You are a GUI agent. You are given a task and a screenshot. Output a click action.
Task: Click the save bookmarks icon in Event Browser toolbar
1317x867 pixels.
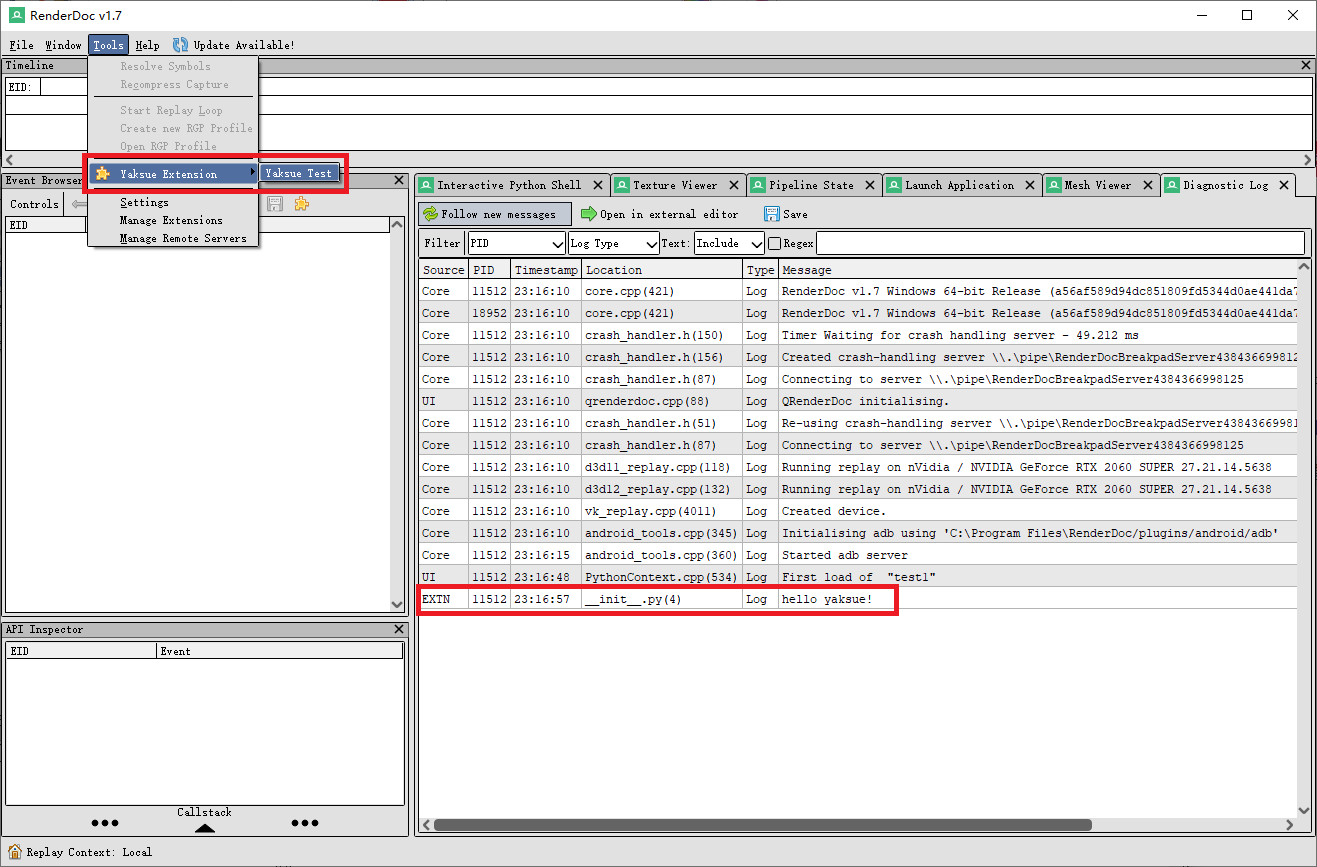(x=275, y=203)
